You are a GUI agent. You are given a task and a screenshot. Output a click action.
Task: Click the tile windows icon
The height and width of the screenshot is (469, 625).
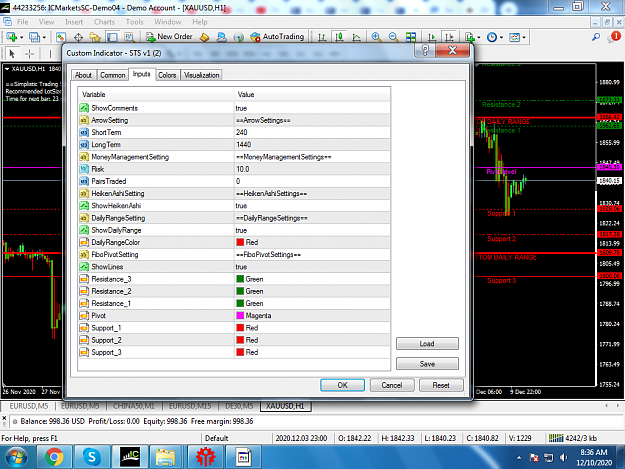click(411, 37)
